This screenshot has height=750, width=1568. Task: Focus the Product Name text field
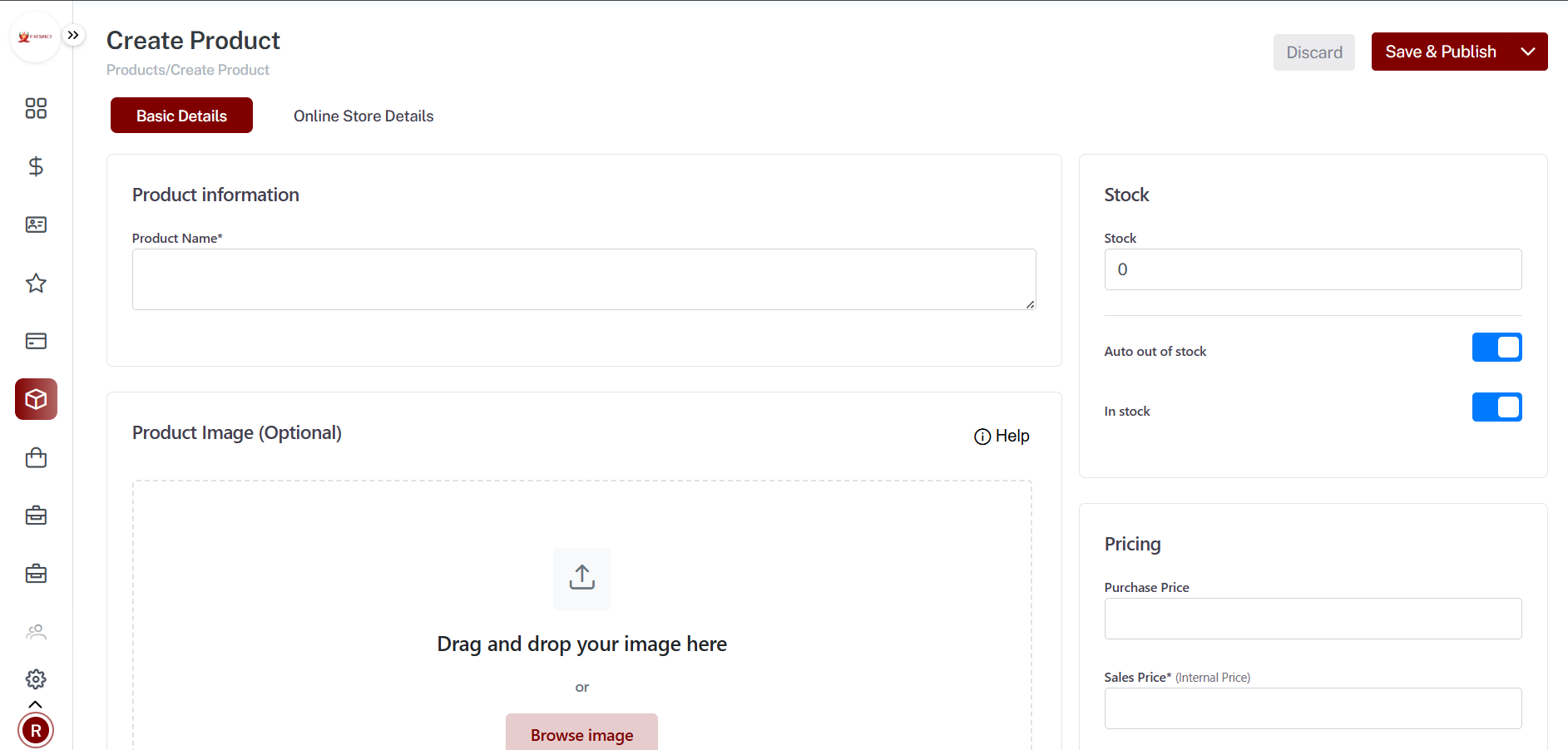tap(583, 279)
